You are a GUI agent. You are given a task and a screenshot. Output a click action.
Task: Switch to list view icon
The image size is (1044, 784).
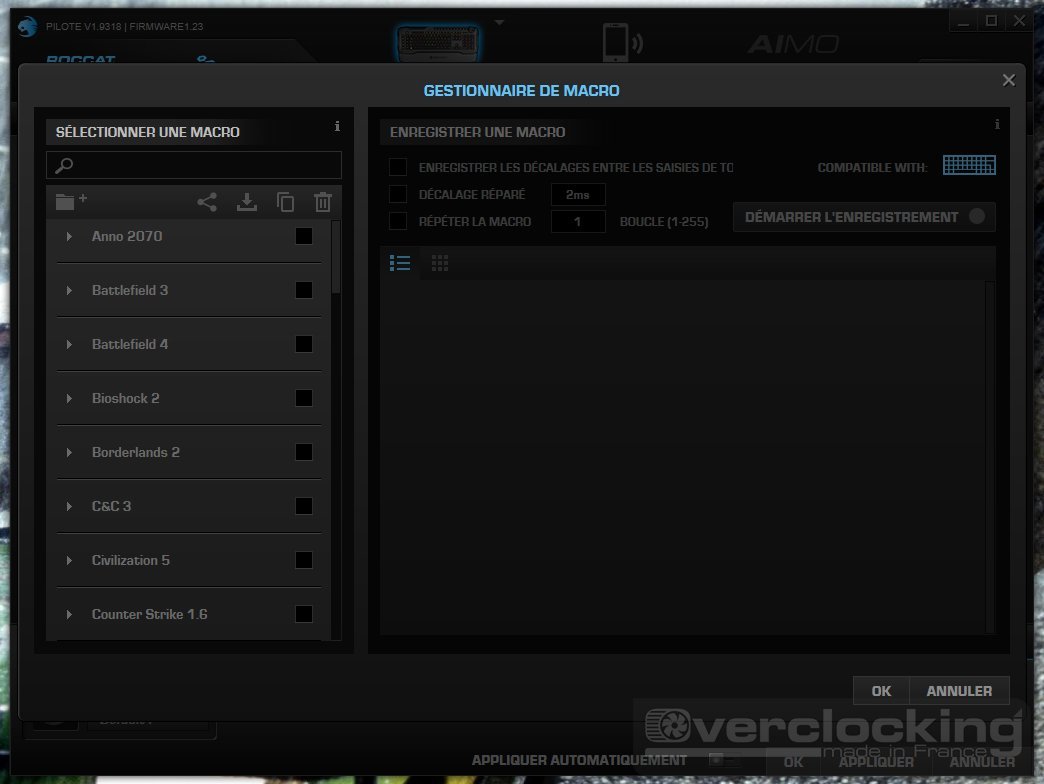click(x=400, y=263)
